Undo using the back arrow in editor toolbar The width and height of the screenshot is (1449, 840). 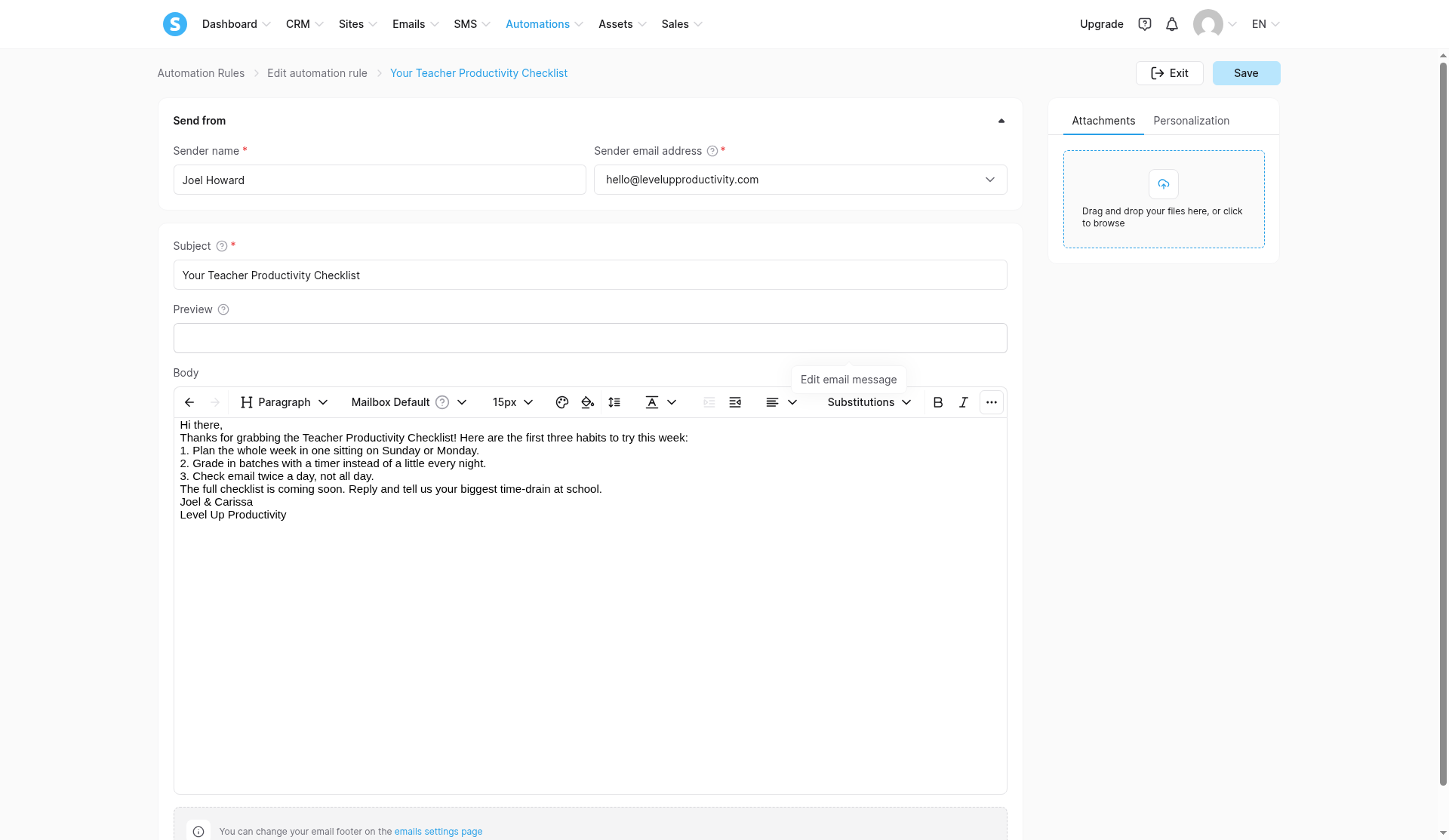[x=189, y=402]
